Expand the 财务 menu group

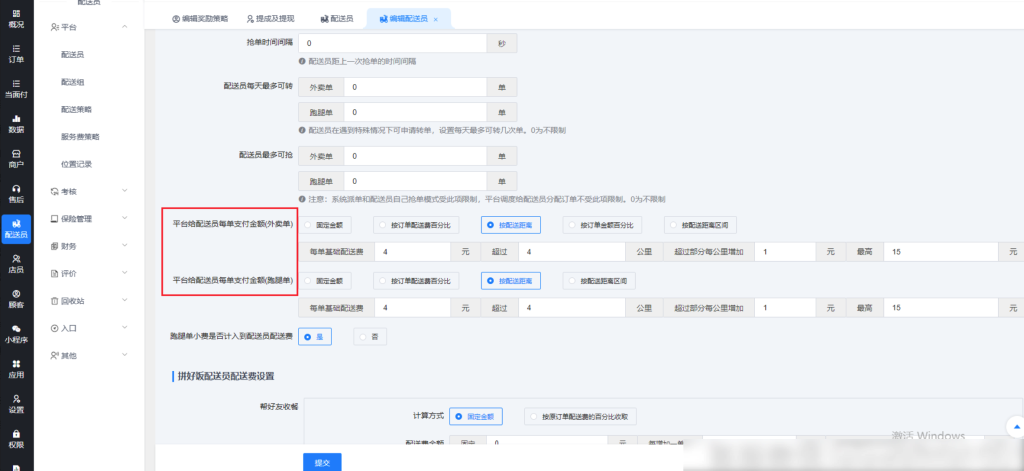pos(90,246)
